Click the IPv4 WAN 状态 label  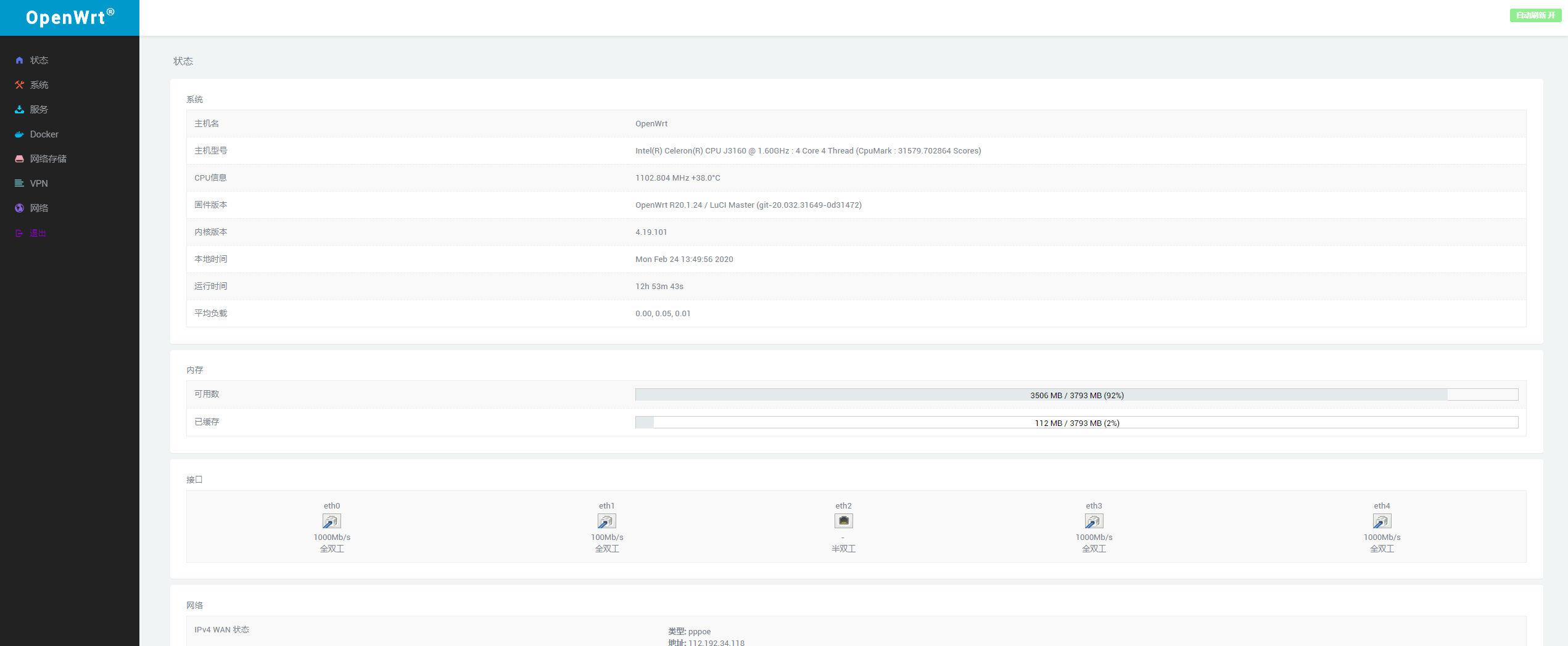[x=222, y=630]
